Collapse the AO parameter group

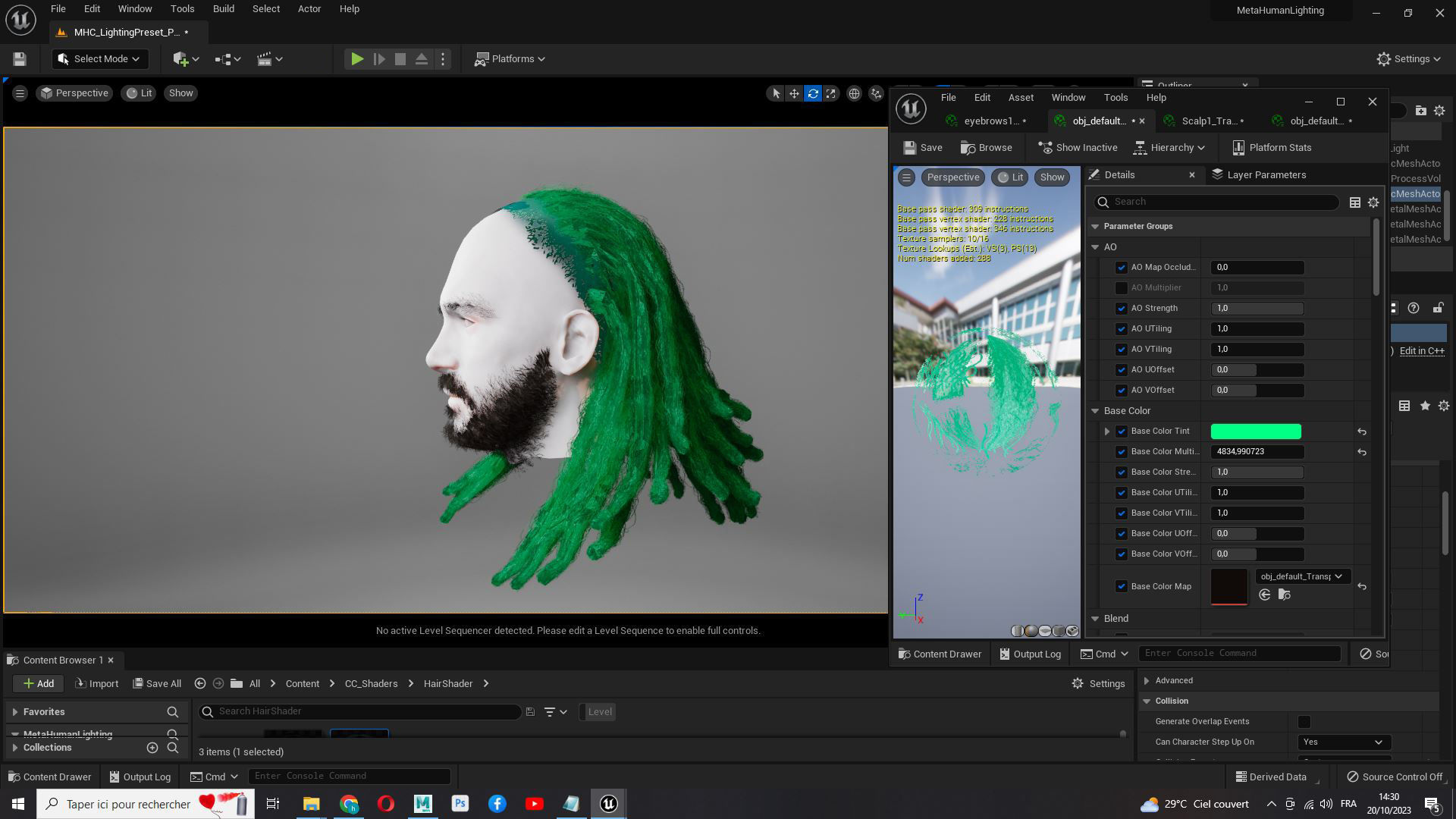click(1095, 247)
